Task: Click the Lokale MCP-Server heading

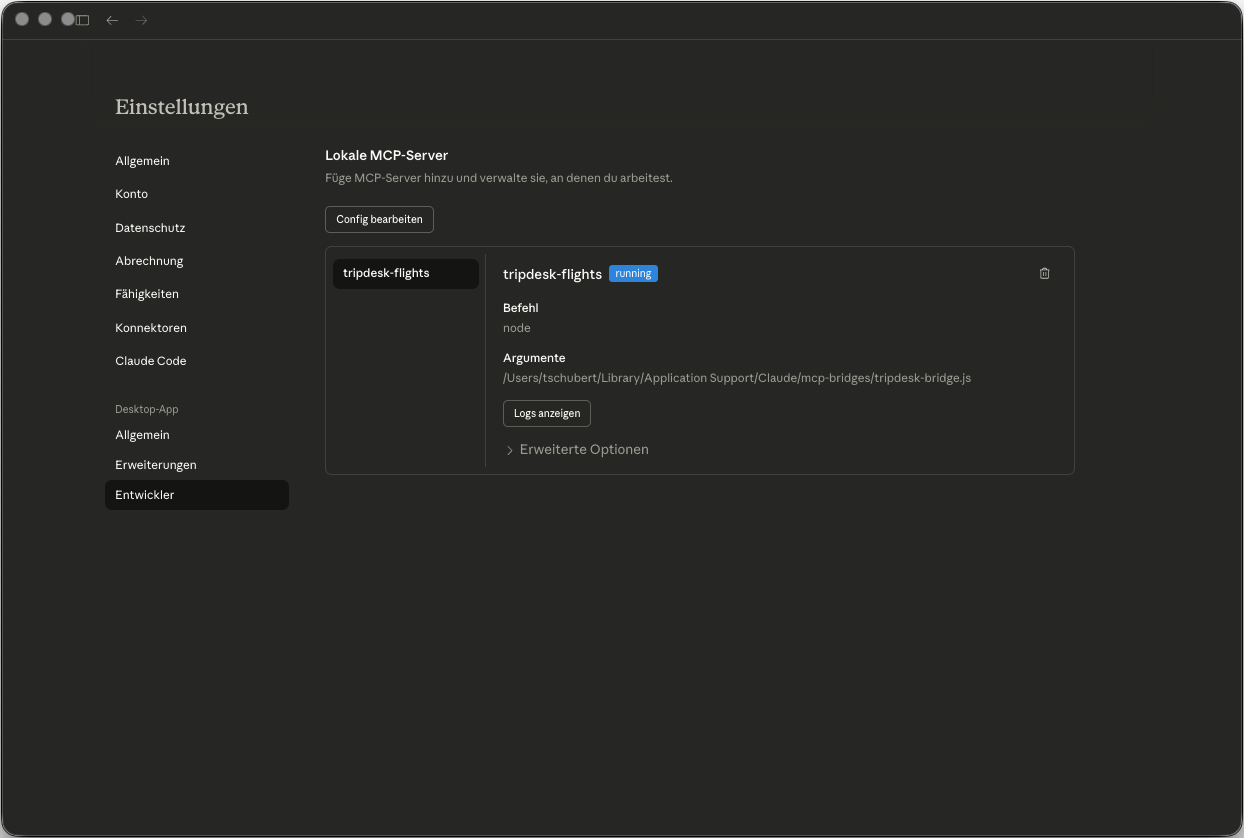Action: [x=386, y=156]
